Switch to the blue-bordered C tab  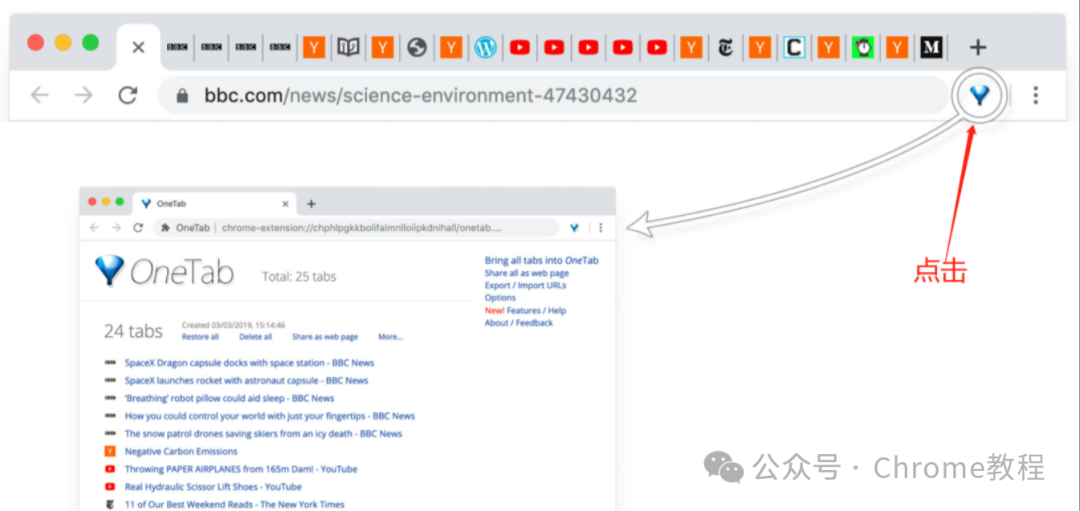pyautogui.click(x=794, y=48)
